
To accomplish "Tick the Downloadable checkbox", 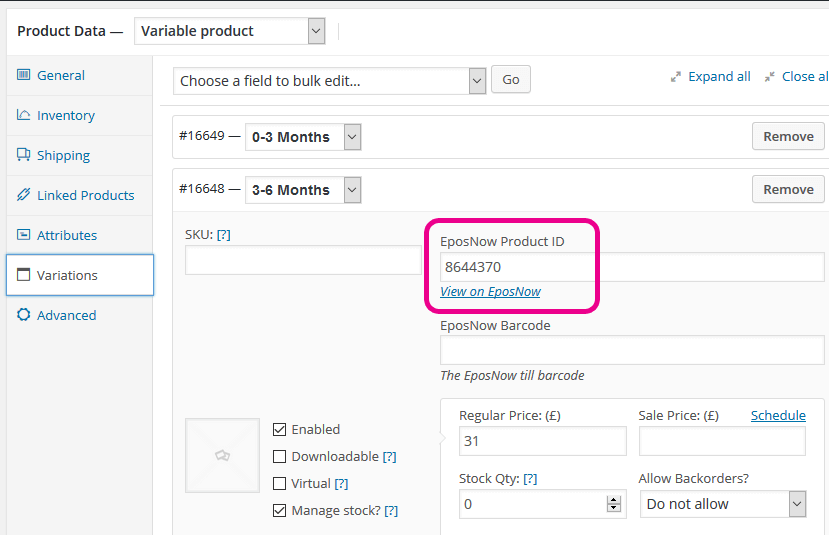I will click(x=279, y=456).
